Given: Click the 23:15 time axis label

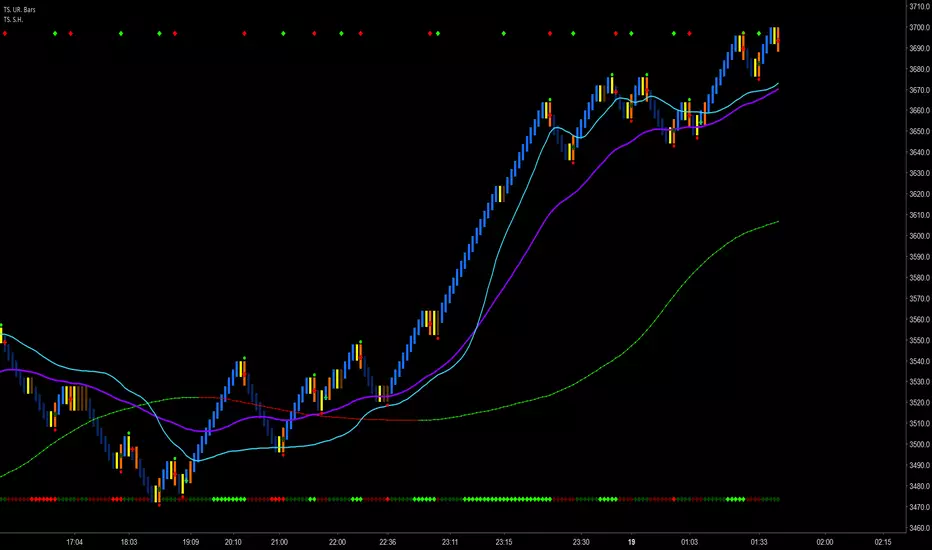Looking at the screenshot, I should pos(504,542).
